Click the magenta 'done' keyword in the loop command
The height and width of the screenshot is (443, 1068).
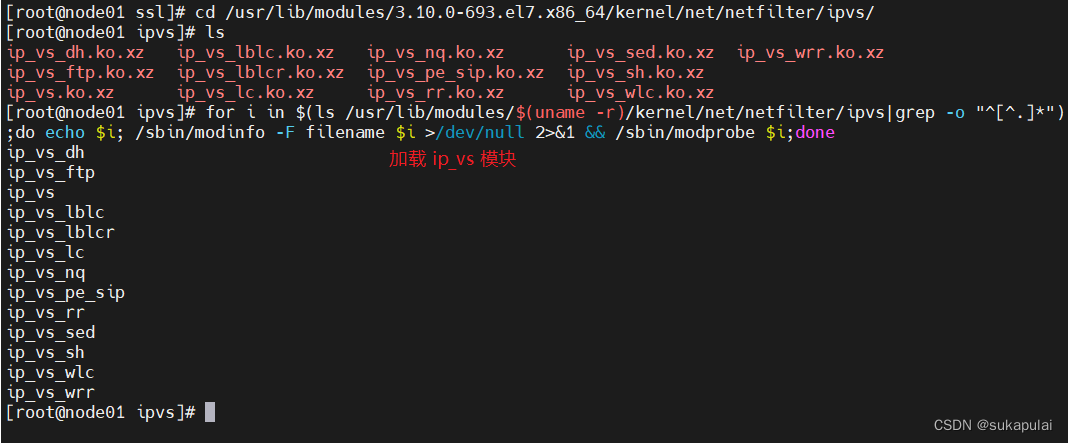tap(815, 132)
